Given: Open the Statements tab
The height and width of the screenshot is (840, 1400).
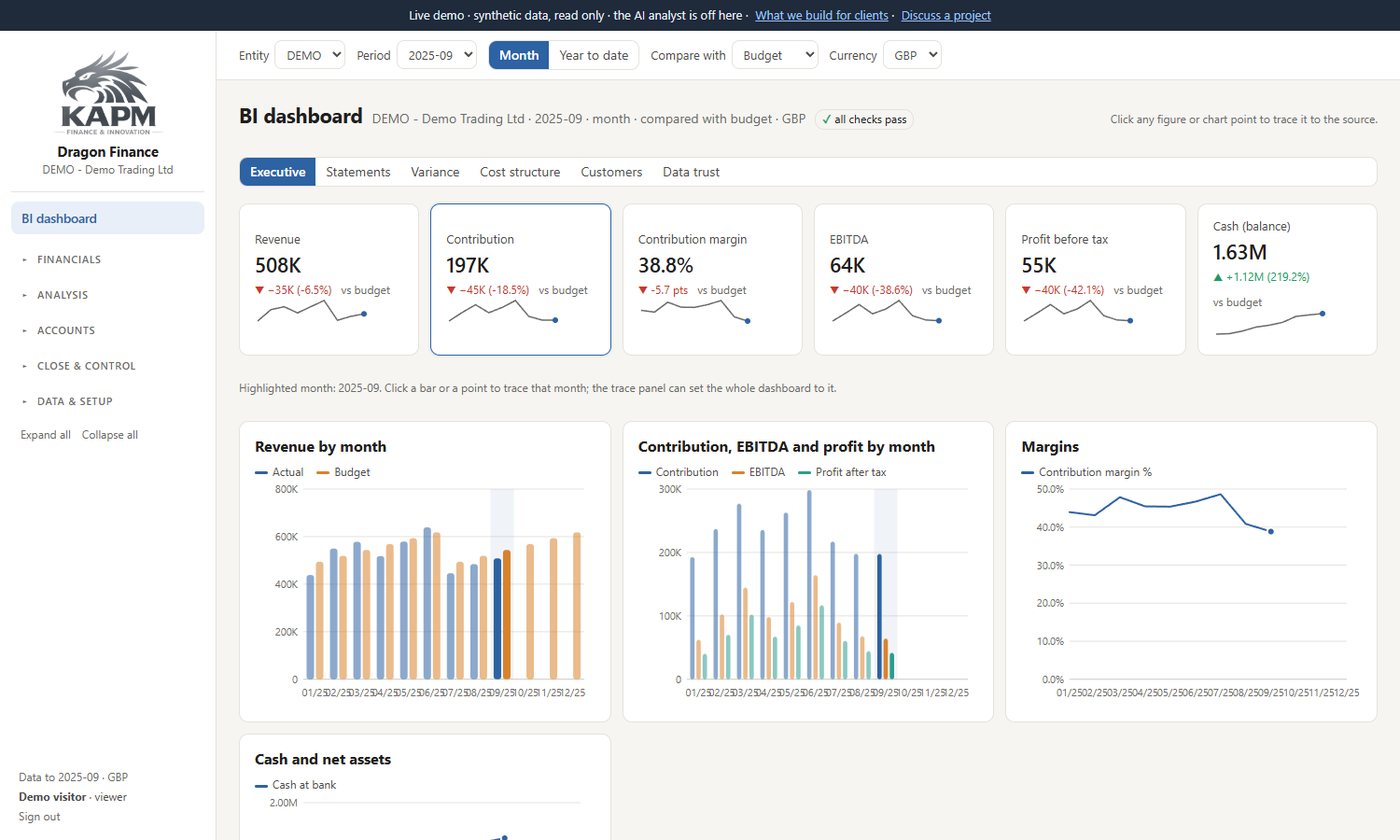Looking at the screenshot, I should coord(358,172).
